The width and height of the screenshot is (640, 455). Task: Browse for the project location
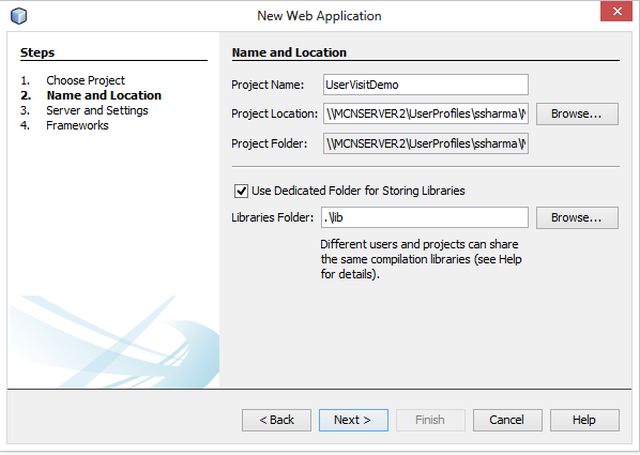(x=584, y=114)
